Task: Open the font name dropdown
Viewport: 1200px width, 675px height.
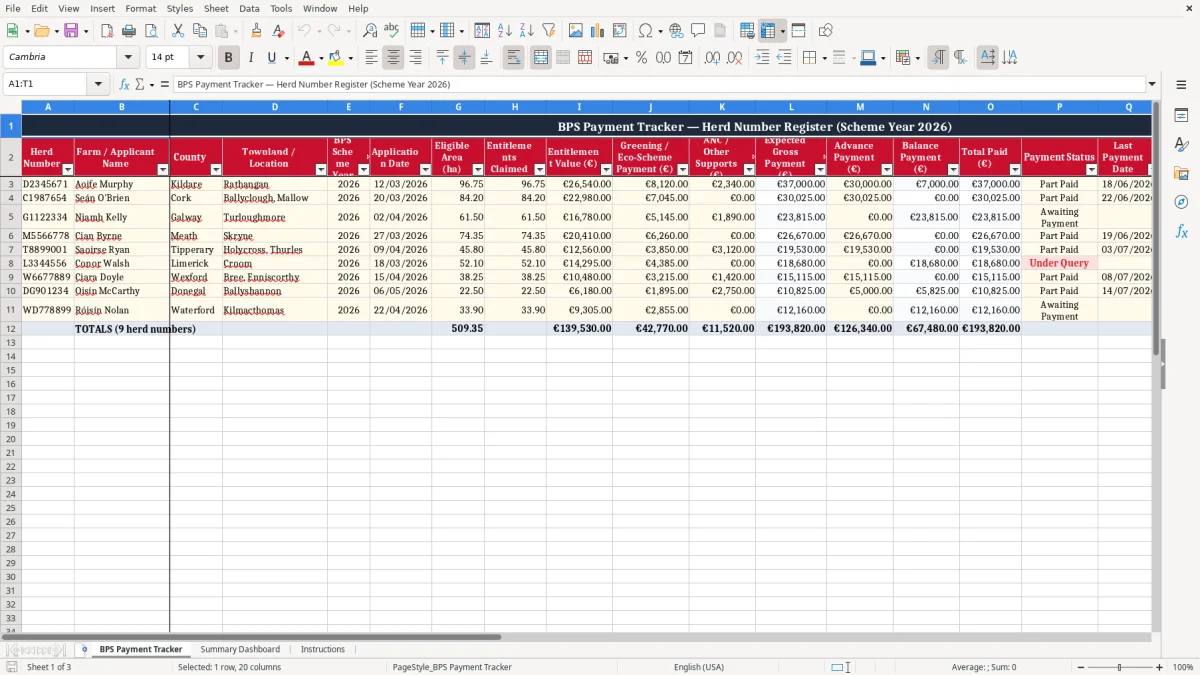Action: 128,58
